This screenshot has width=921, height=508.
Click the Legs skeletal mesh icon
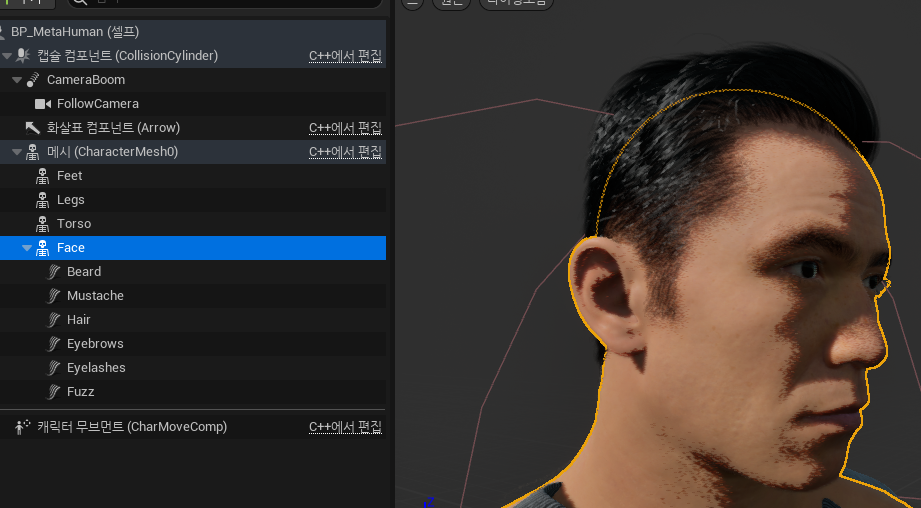42,200
